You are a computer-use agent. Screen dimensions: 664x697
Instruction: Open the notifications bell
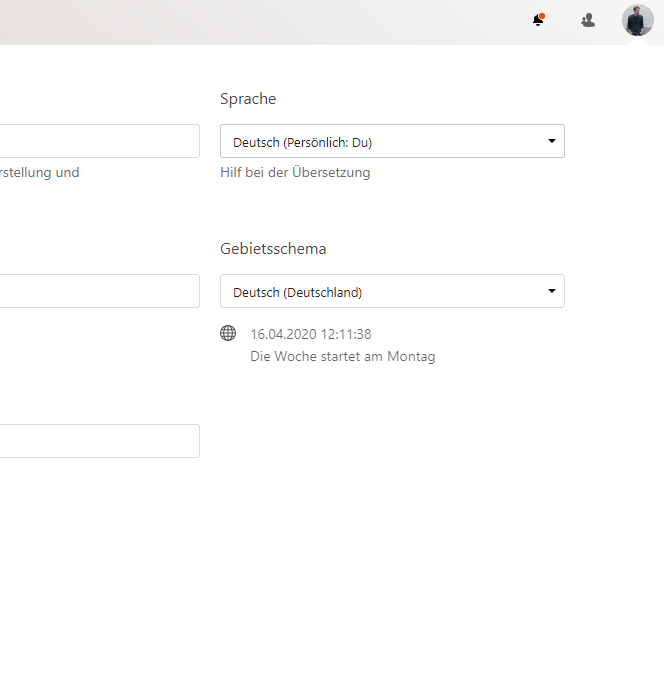[538, 20]
